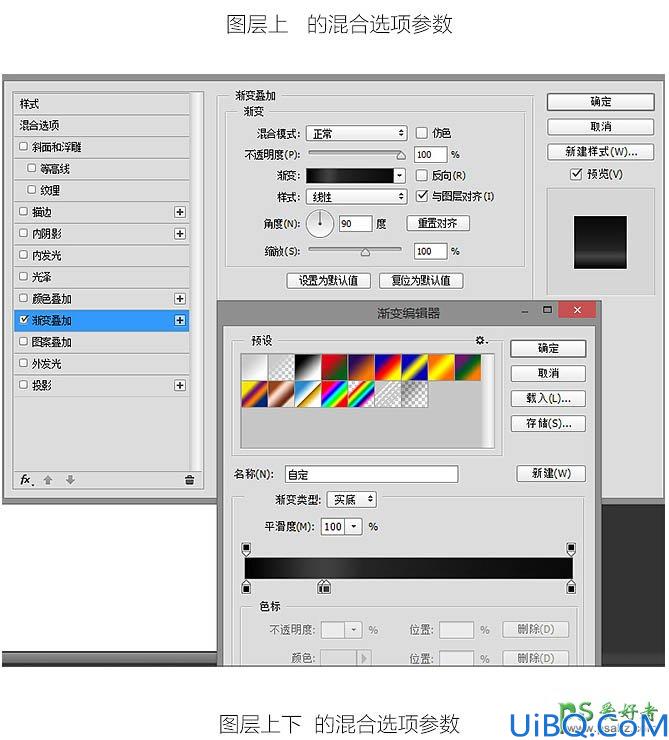Click the 不透明度(P) slider handle

point(401,155)
